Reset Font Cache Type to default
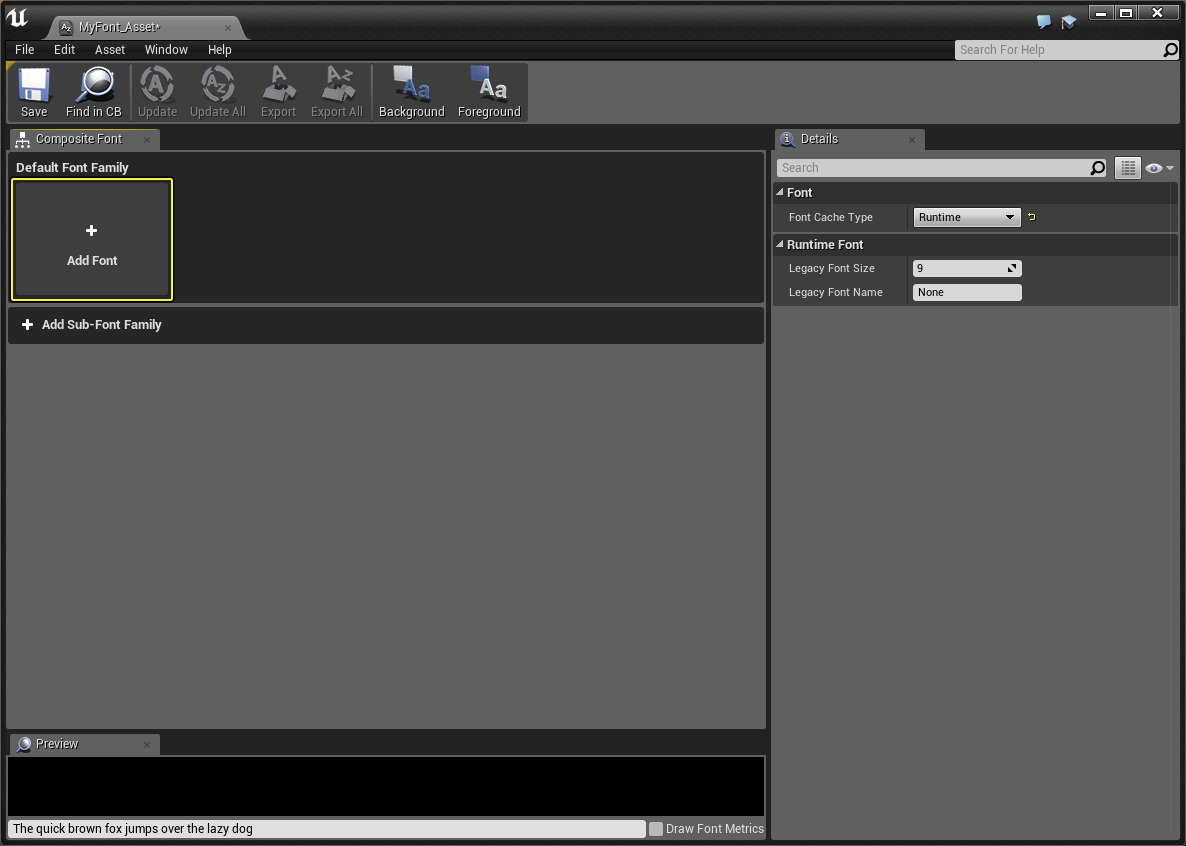The height and width of the screenshot is (846, 1186). click(x=1032, y=217)
